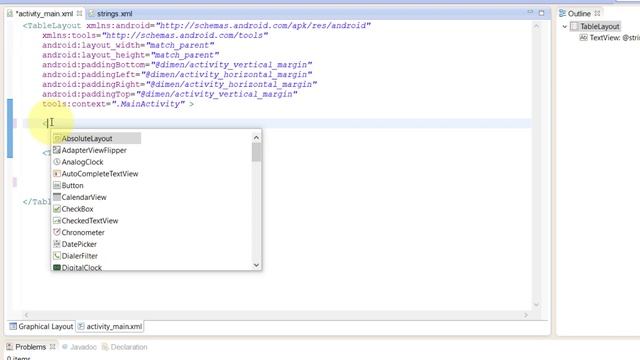Click the horizontal scrollbar left arrow

[27, 315]
